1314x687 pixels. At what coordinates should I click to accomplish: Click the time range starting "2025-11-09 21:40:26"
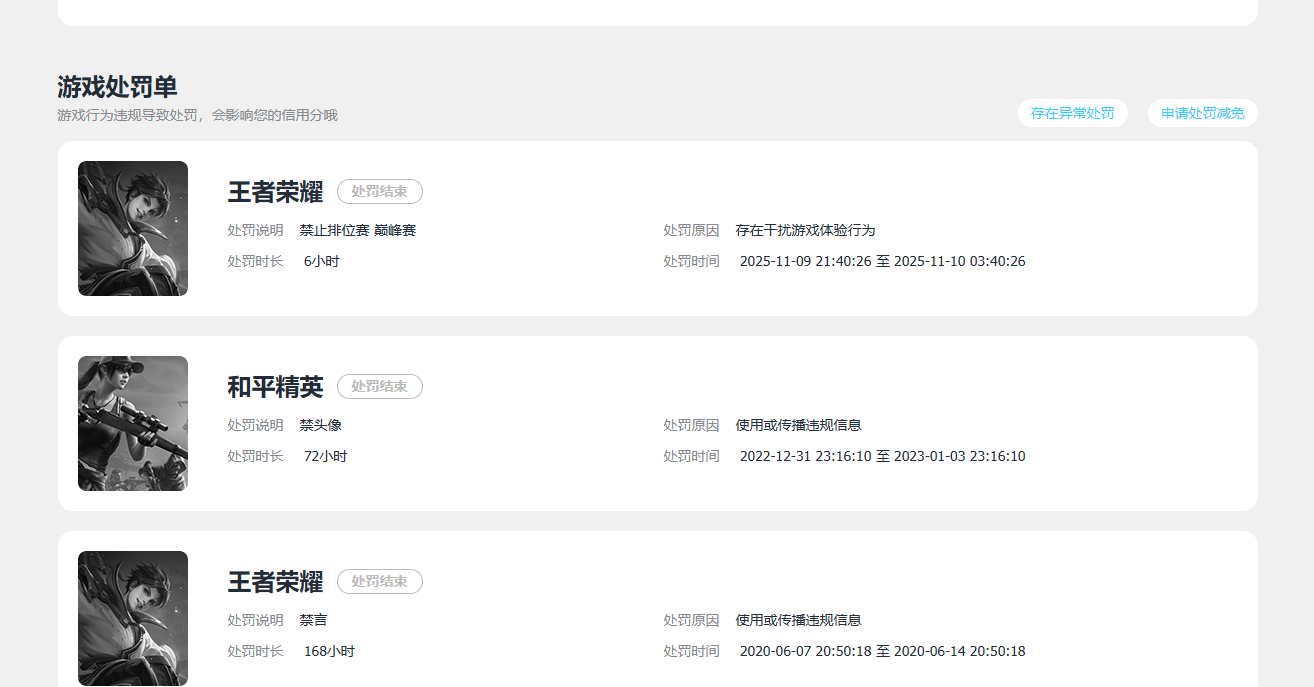click(x=882, y=261)
